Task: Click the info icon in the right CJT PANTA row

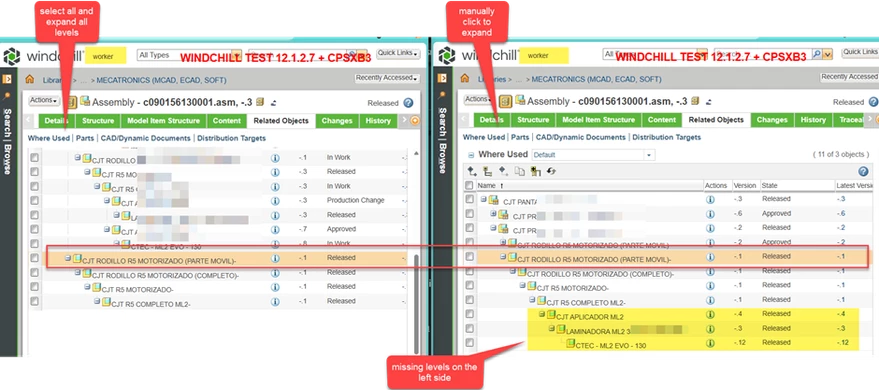Action: pos(710,199)
